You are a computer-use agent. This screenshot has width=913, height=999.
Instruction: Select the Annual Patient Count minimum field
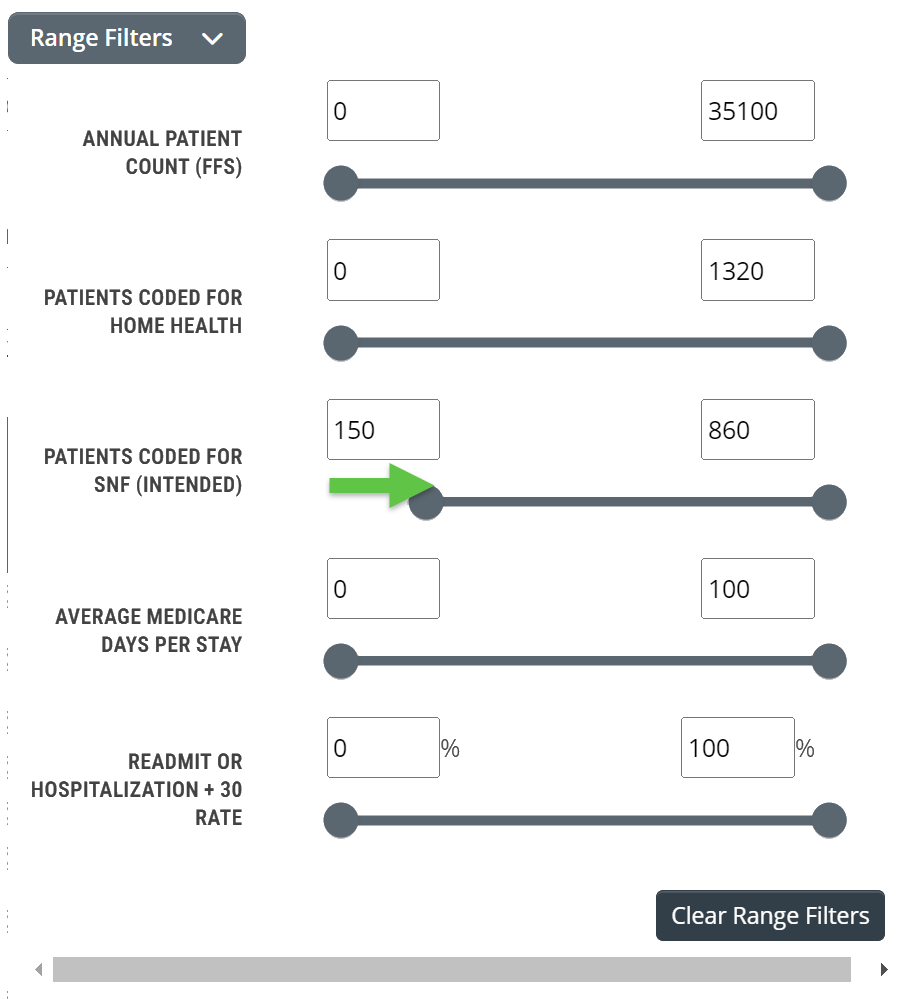click(x=384, y=111)
